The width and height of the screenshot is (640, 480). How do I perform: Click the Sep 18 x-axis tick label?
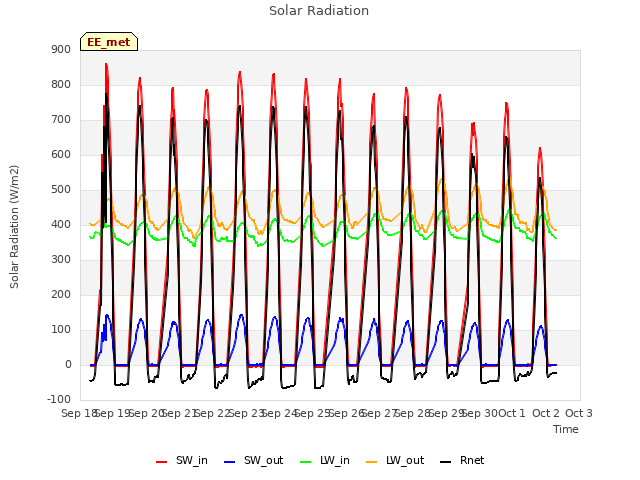[x=78, y=413]
